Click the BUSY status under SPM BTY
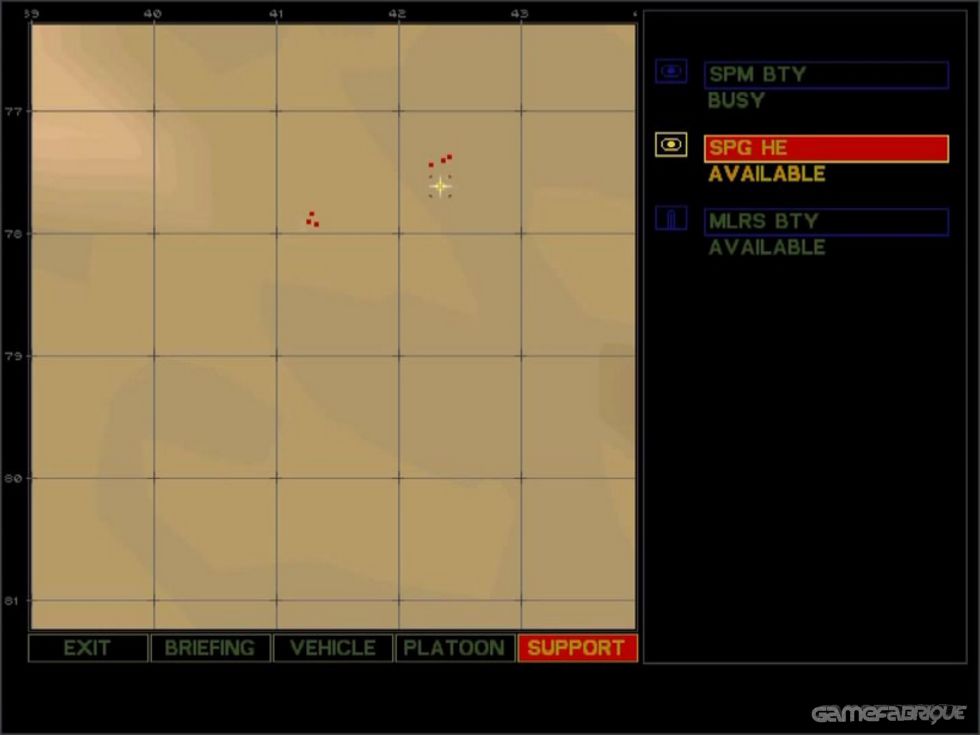This screenshot has width=980, height=735. [x=736, y=101]
